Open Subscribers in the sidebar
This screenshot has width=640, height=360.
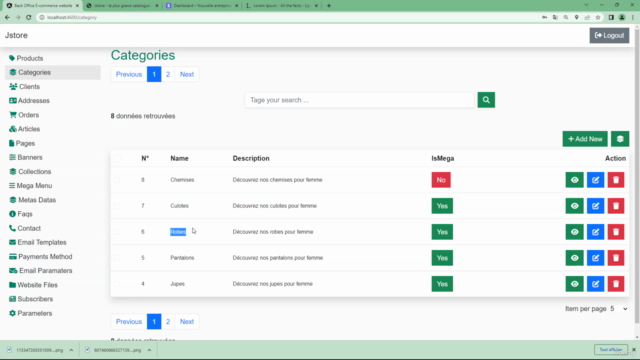coord(31,299)
